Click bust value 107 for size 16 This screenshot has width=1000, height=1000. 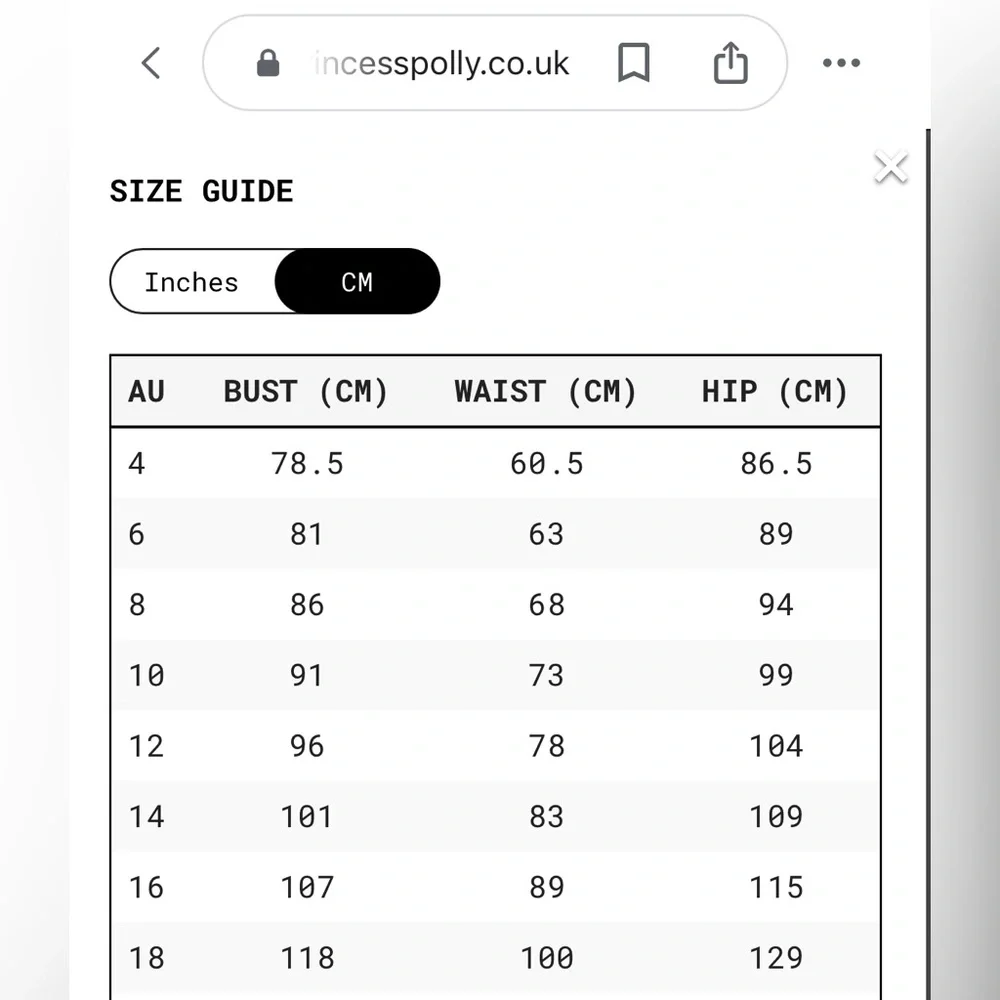tap(307, 887)
